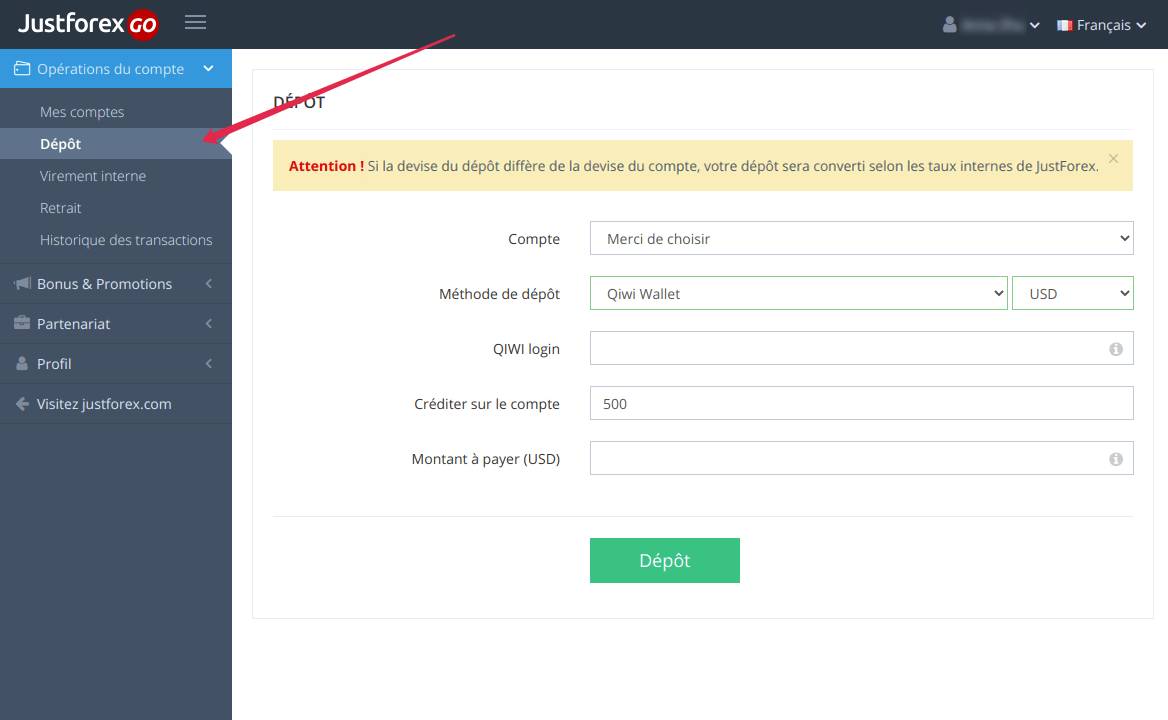Screen dimensions: 1168x720
Task: Click the green Dépôt submit button
Action: [664, 561]
